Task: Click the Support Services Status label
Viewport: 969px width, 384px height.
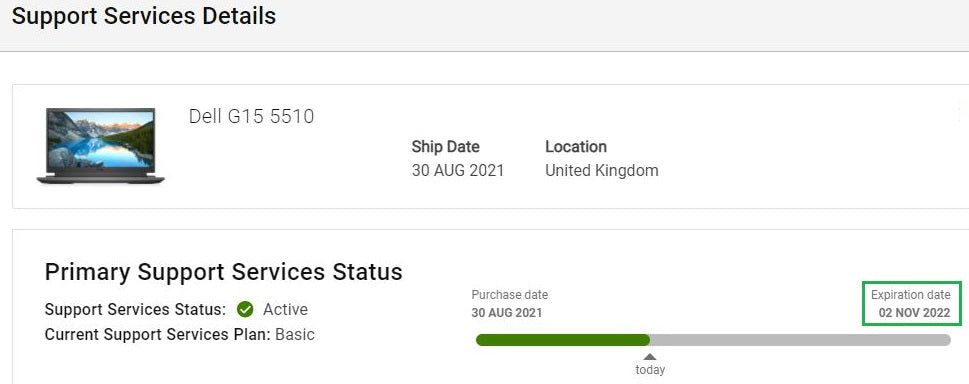Action: (135, 309)
